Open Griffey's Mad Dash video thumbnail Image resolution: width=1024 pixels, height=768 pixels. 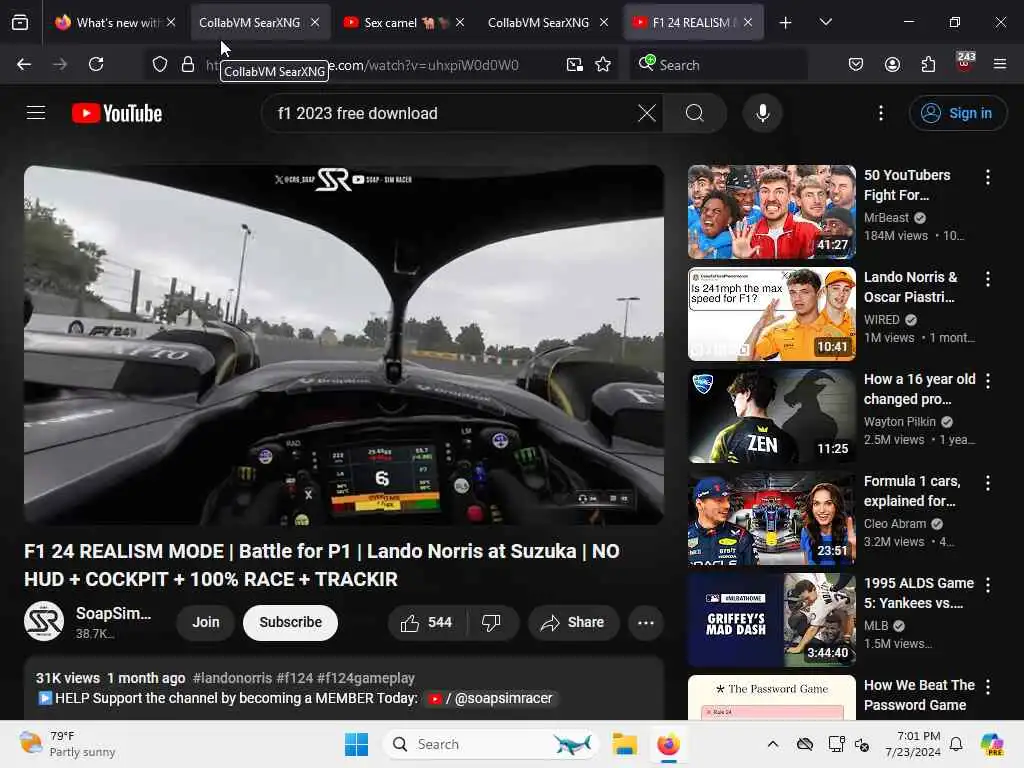pyautogui.click(x=771, y=620)
